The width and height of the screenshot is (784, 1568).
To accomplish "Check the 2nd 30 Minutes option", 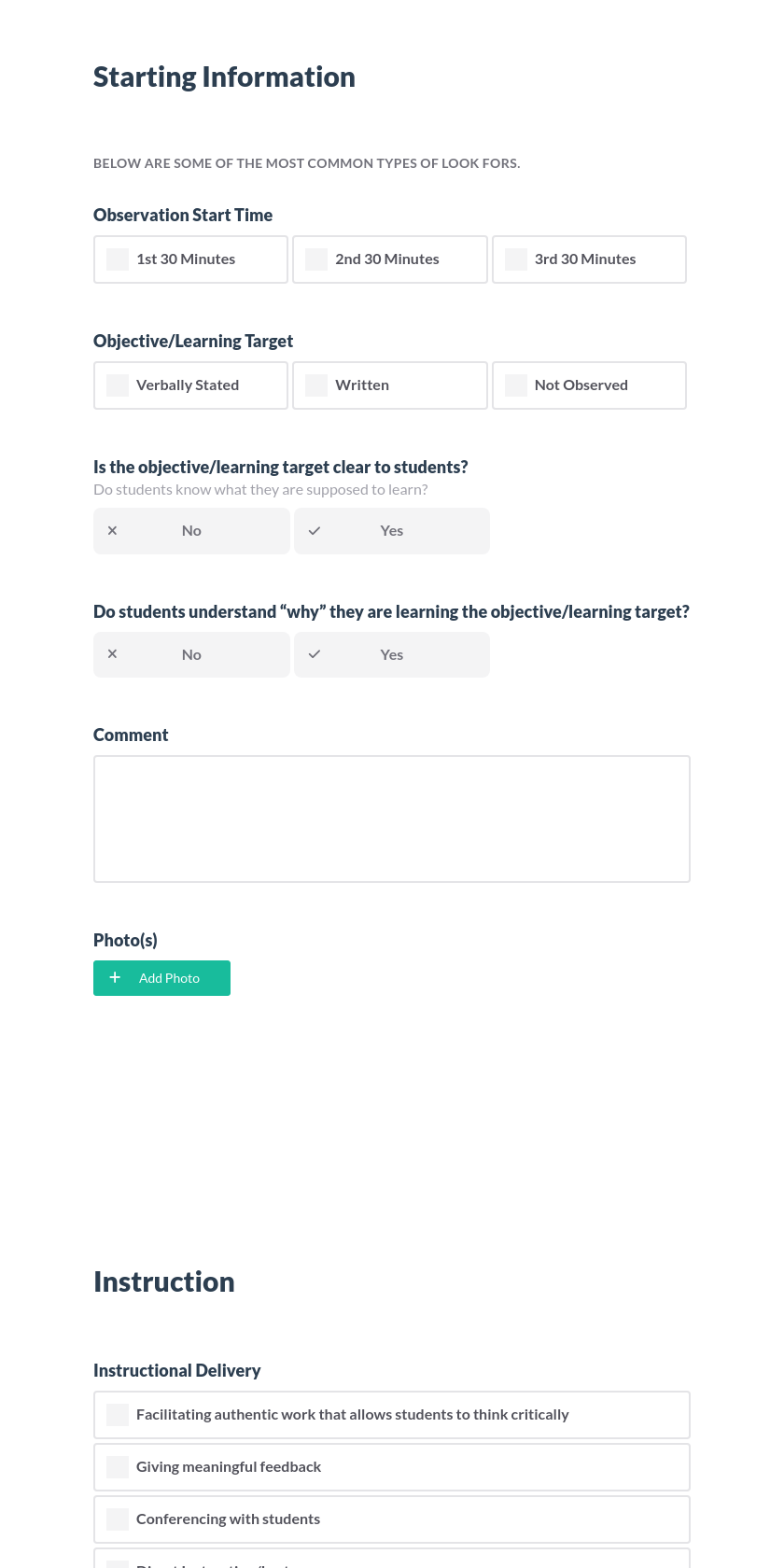I will pyautogui.click(x=316, y=259).
